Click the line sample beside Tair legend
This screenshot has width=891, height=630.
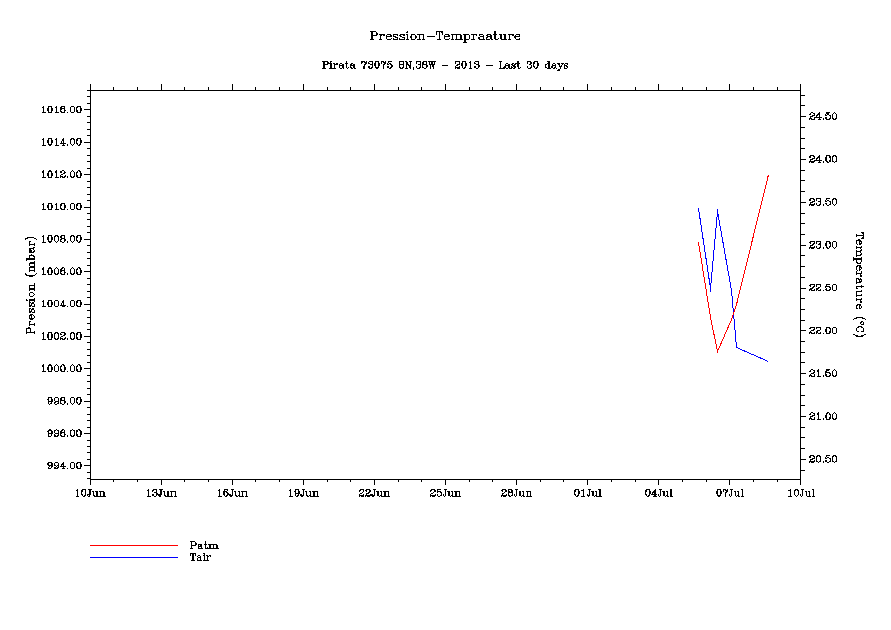coord(133,557)
